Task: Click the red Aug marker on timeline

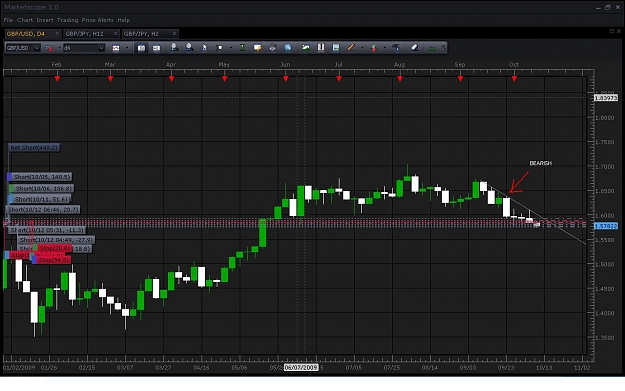Action: 400,79
